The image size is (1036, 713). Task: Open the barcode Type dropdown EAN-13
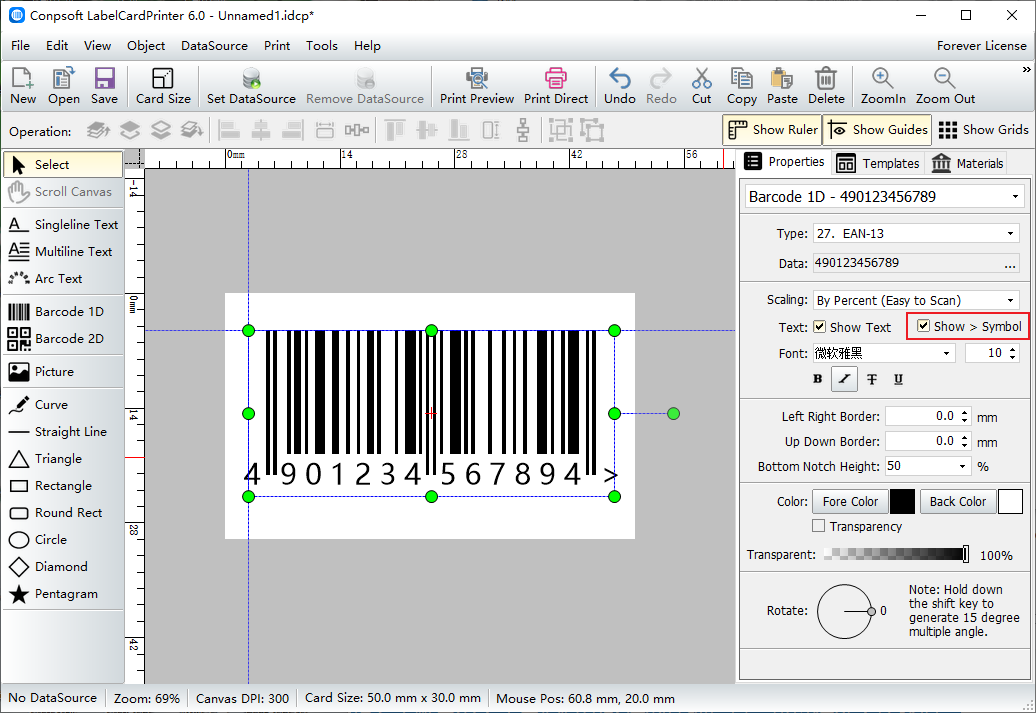pos(1010,233)
